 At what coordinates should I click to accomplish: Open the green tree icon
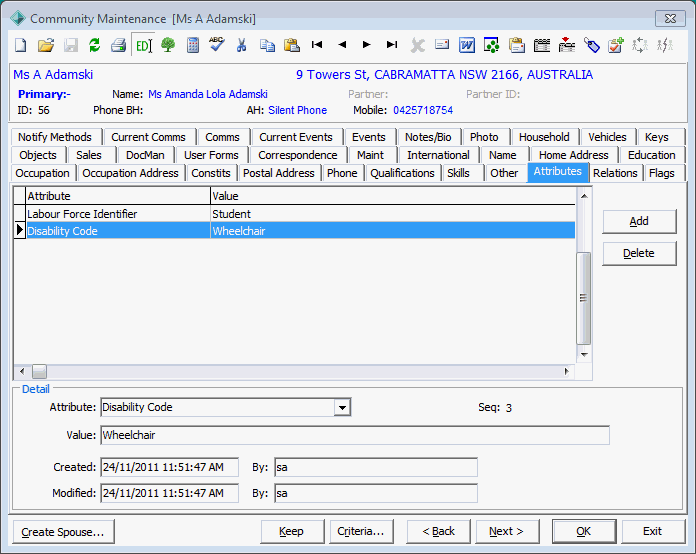click(x=168, y=45)
